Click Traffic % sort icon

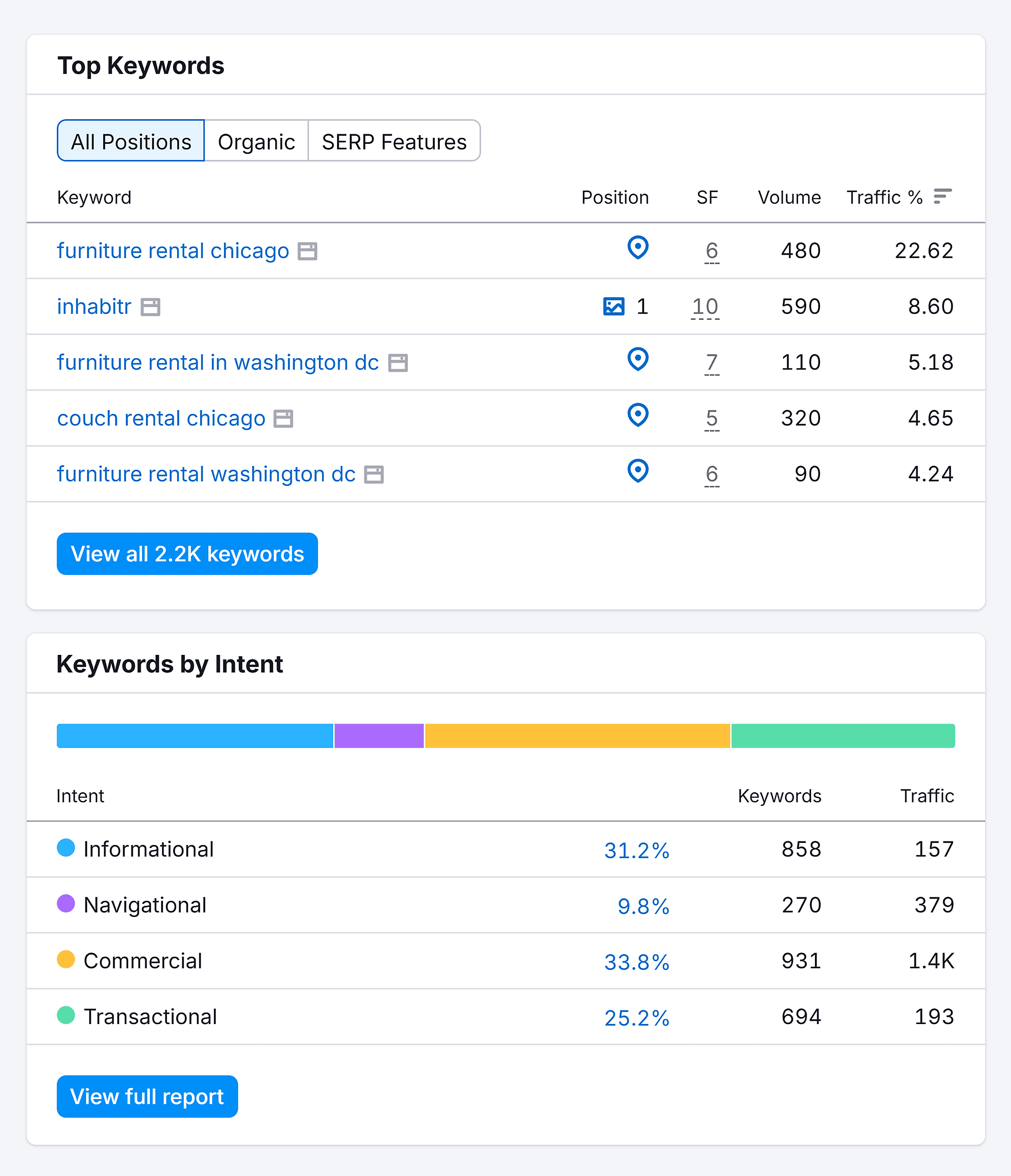point(942,196)
